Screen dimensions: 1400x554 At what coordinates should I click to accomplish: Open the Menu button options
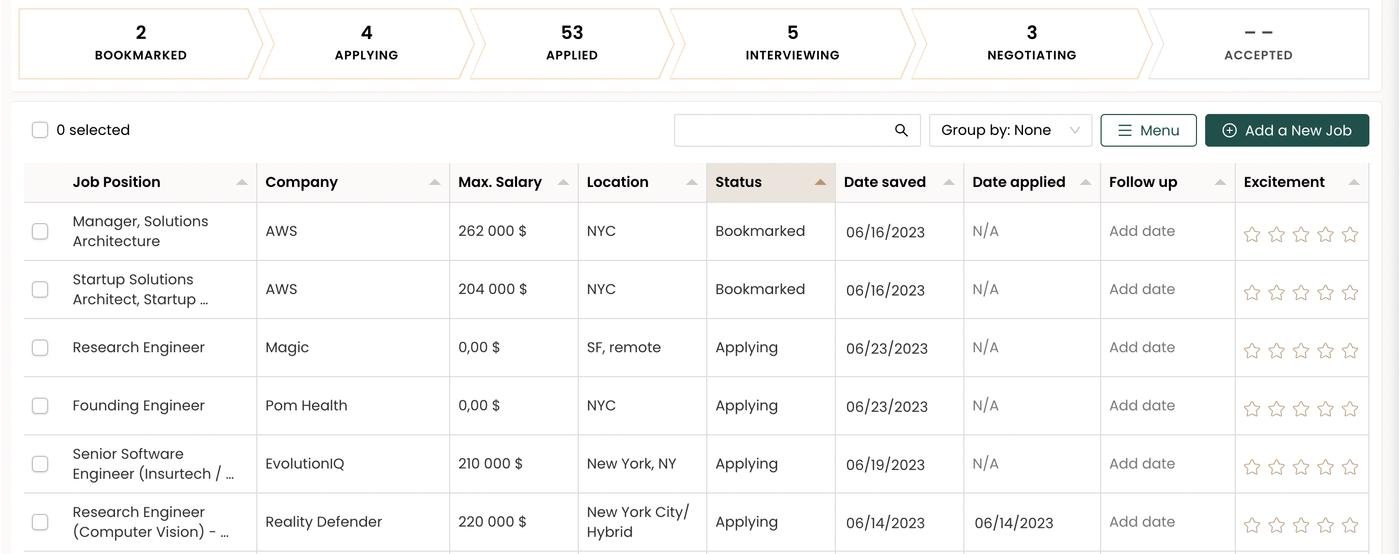(1148, 130)
